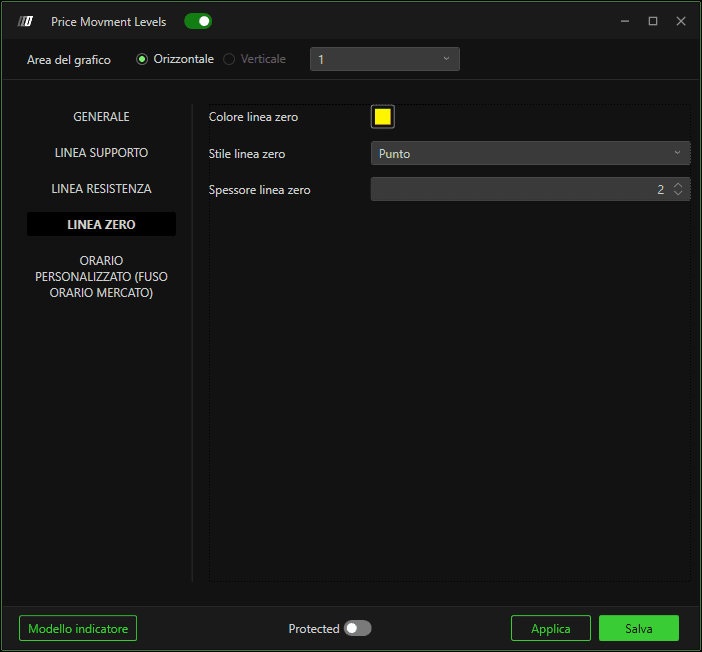Expand the Stile linea zero dropdown
702x652 pixels.
pos(531,153)
